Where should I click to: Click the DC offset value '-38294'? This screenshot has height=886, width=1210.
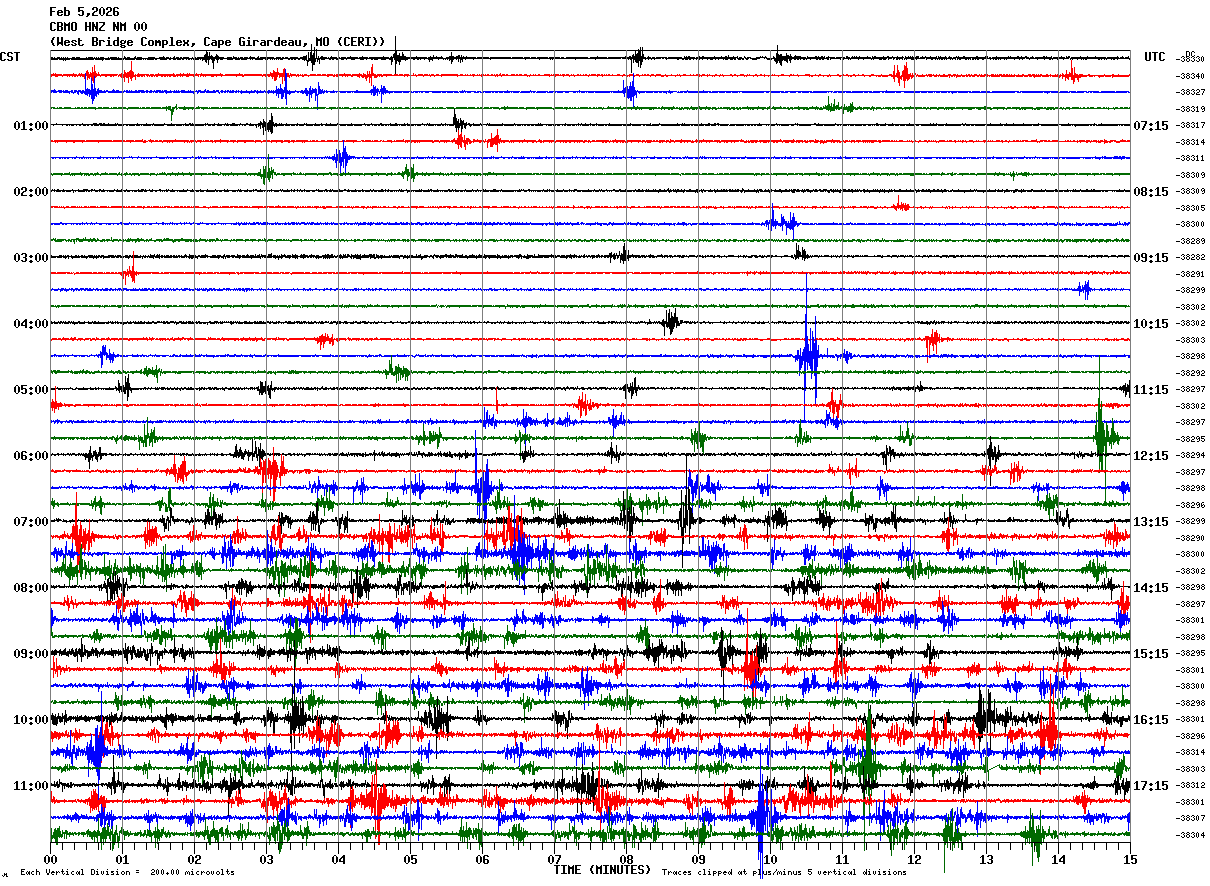coord(1191,455)
